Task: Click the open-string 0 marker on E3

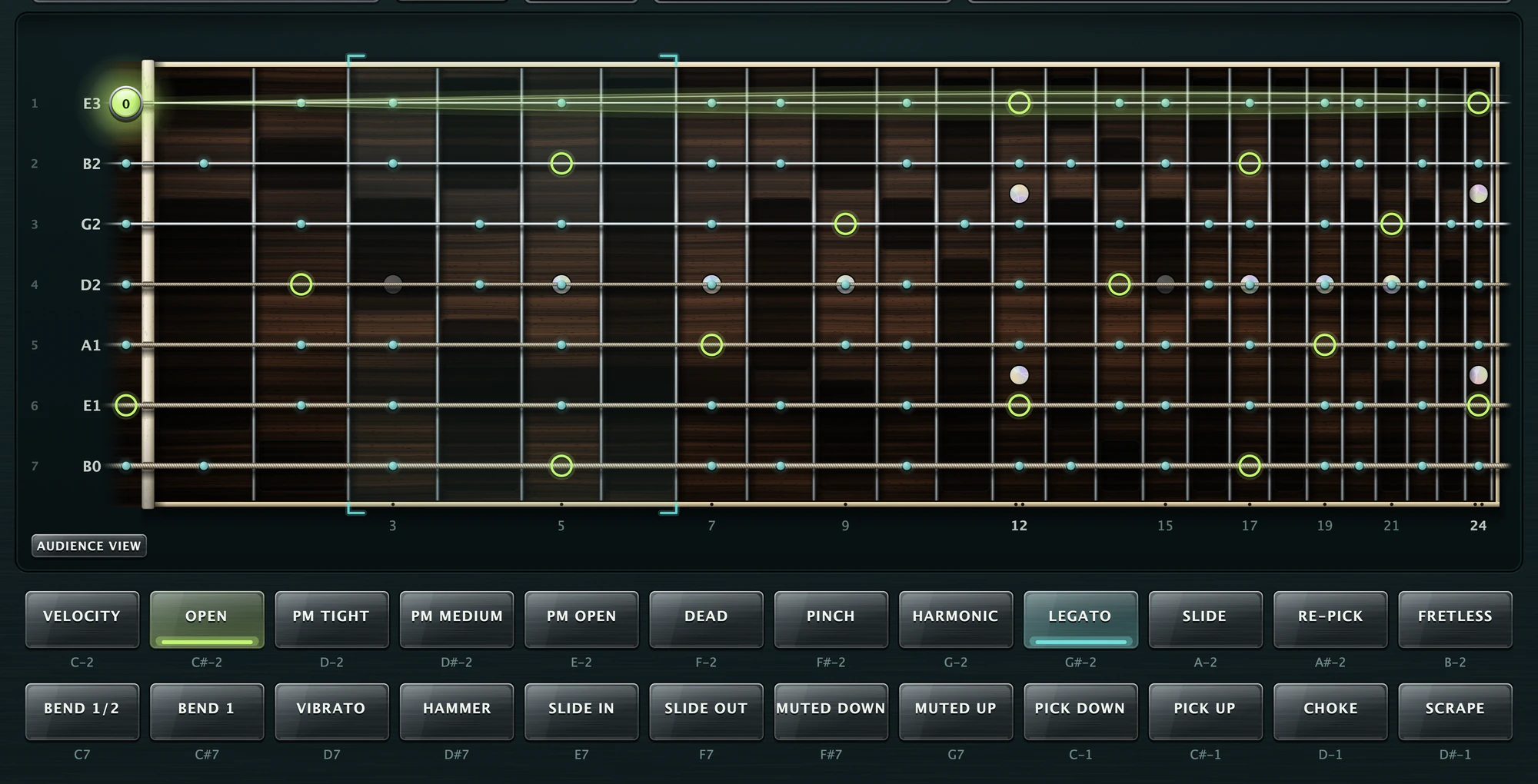Action: (126, 103)
